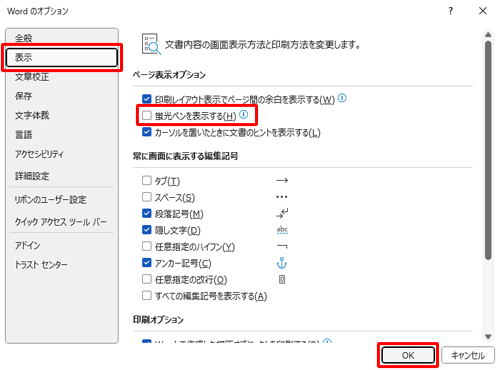This screenshot has width=500, height=370.
Task: Click 印刷オプション section heading
Action: [x=158, y=320]
